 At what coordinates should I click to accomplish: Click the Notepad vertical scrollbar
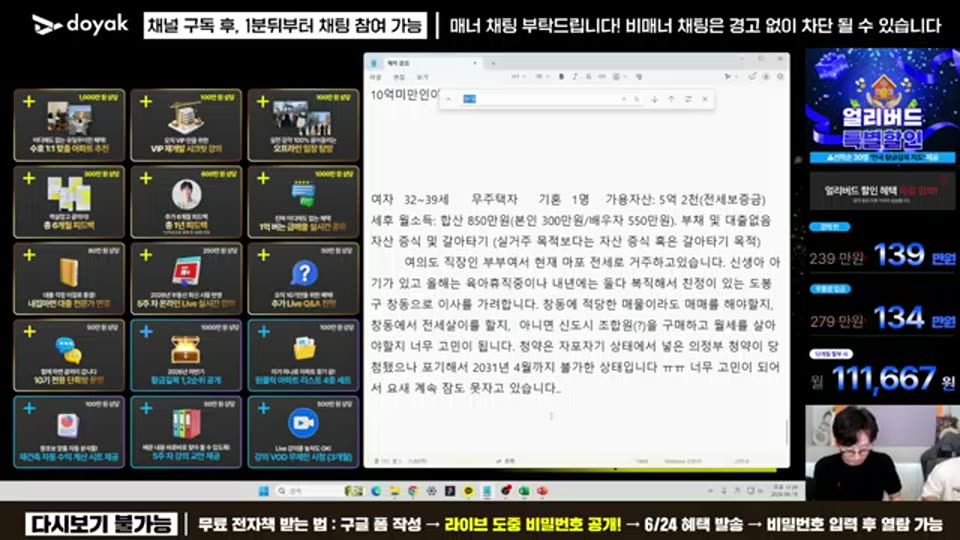click(x=787, y=432)
